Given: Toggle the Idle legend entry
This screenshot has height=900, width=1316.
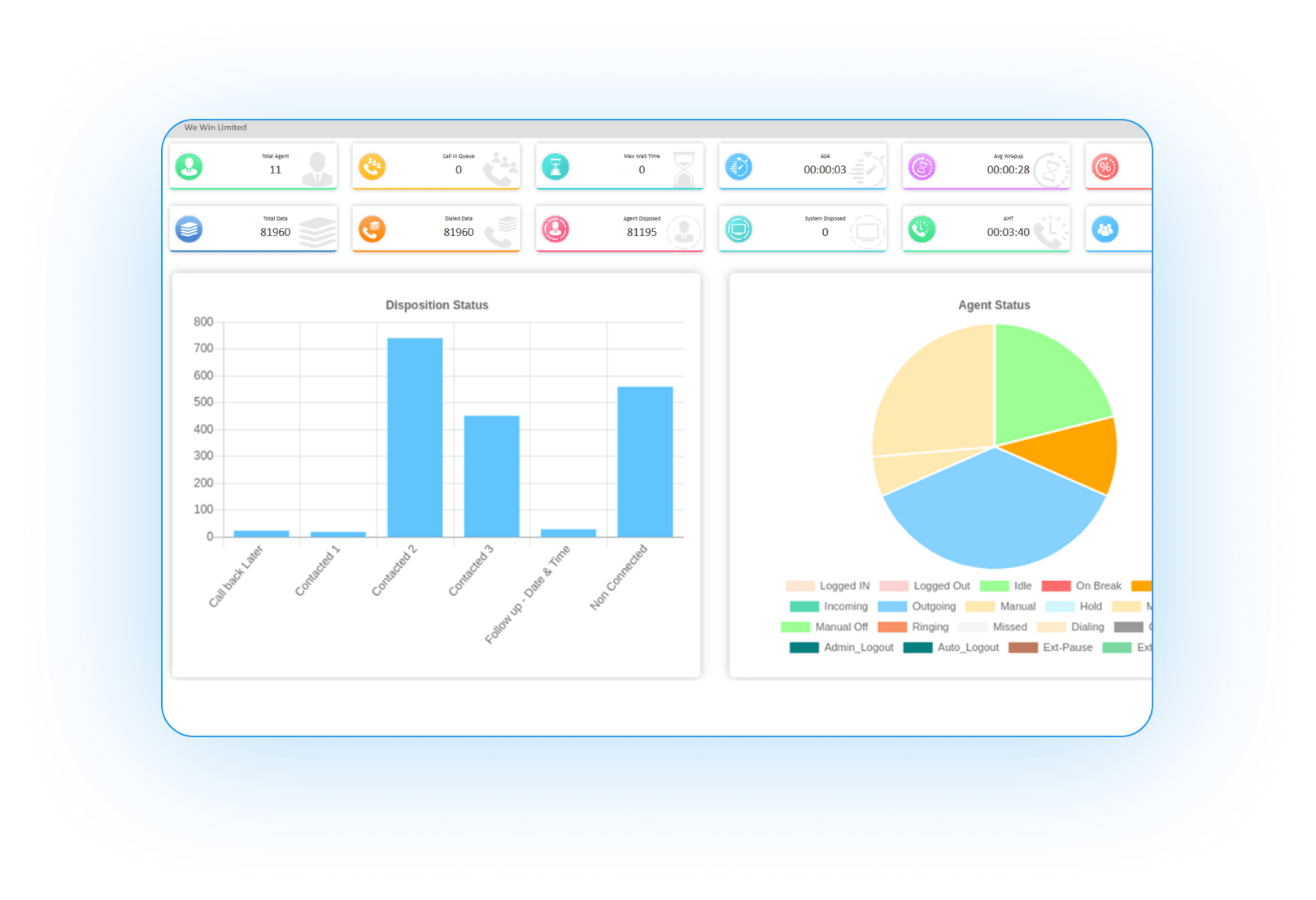Looking at the screenshot, I should tap(1005, 586).
